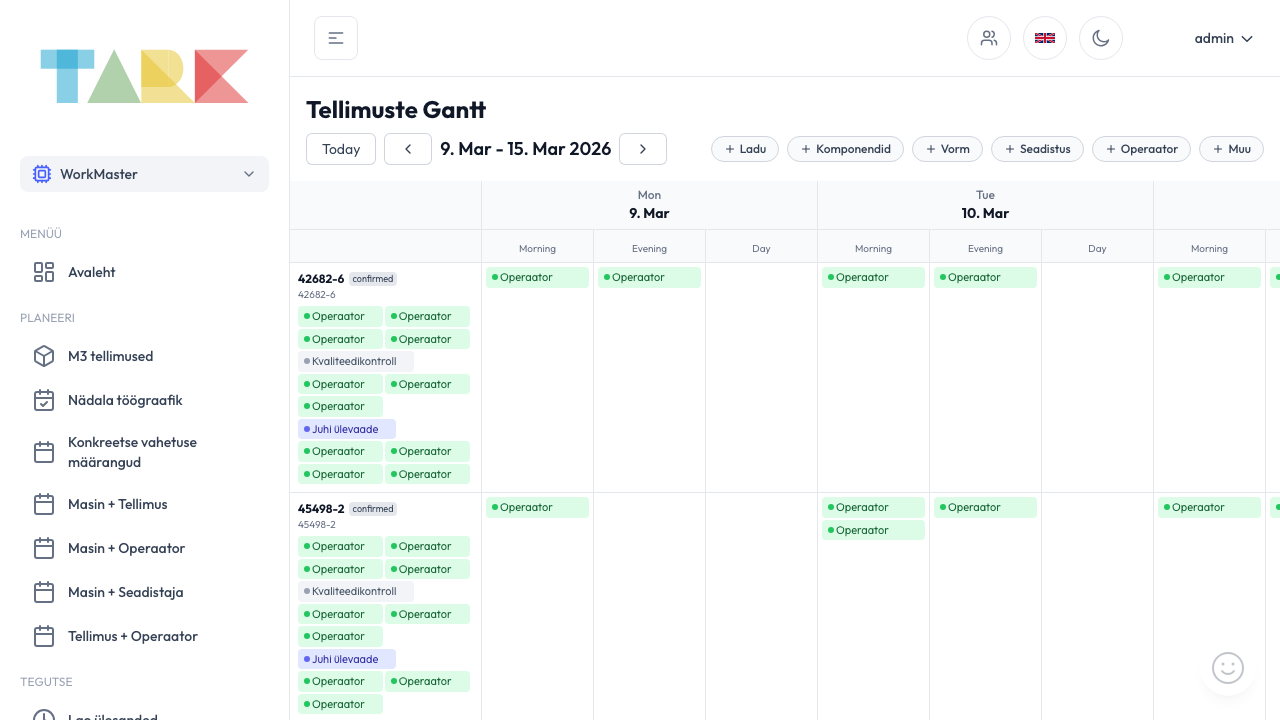
Task: Click the Lao ülesanded clock icon
Action: tap(44, 714)
